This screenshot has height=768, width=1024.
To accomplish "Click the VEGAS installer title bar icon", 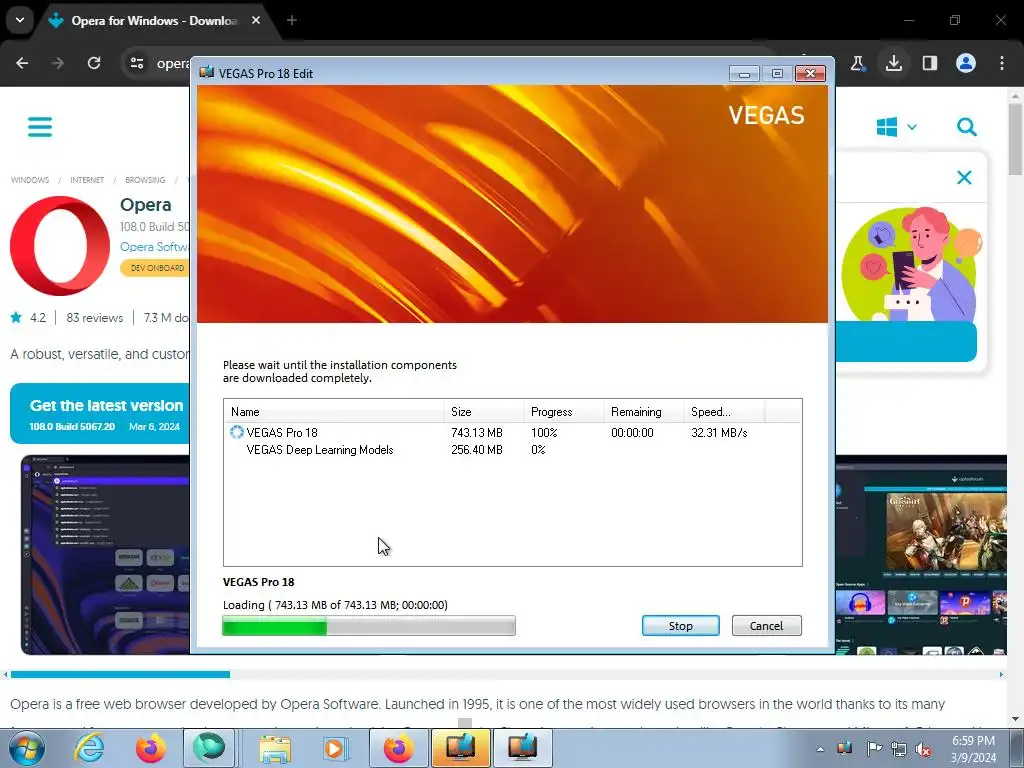I will 206,72.
